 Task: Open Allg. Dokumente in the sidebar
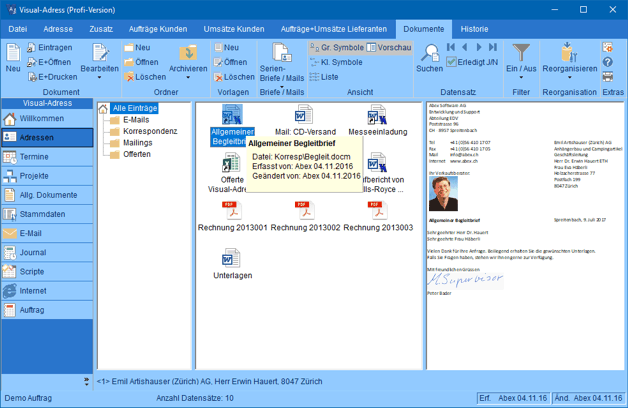47,195
